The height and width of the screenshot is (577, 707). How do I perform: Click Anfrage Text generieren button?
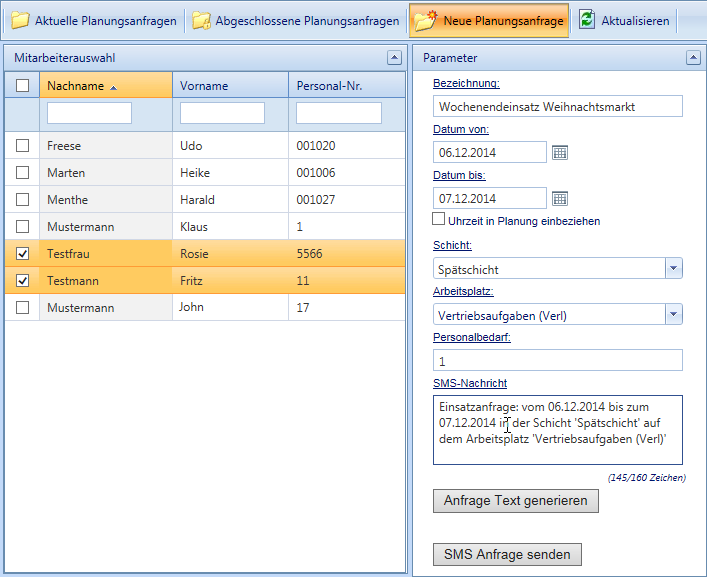(x=516, y=501)
